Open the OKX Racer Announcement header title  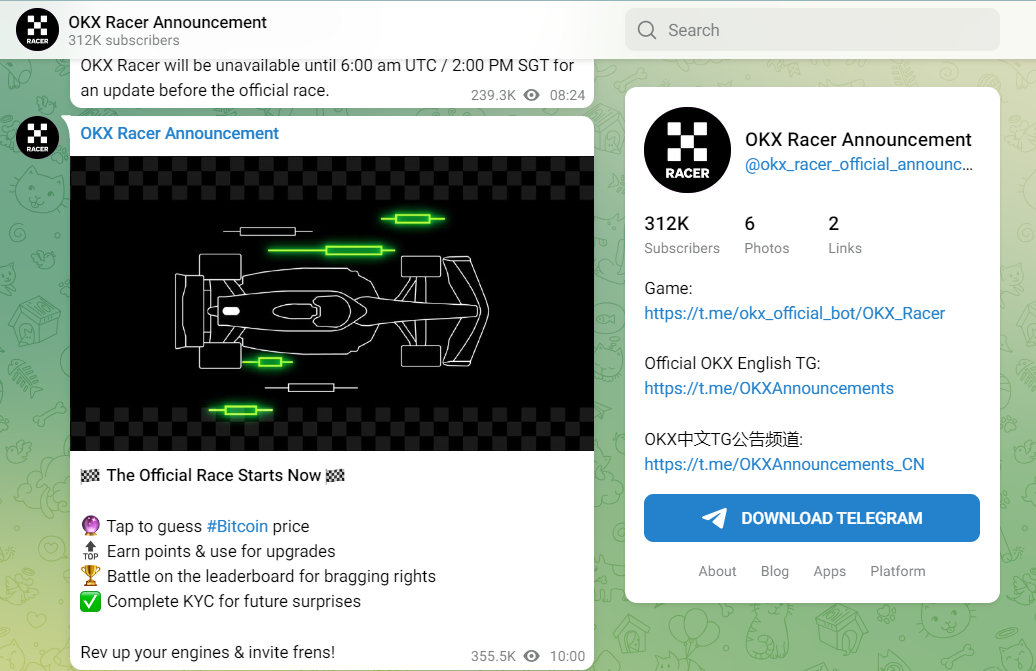[x=167, y=22]
